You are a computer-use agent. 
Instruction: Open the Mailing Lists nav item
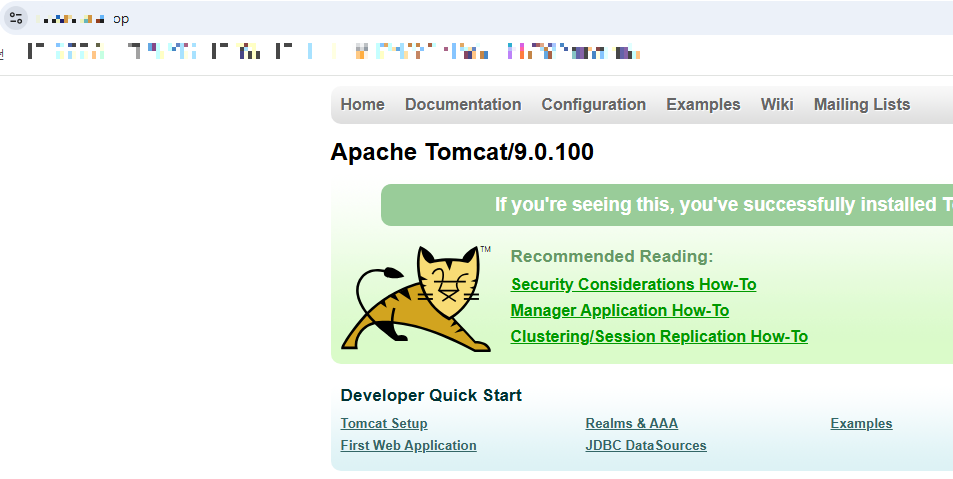coord(862,105)
